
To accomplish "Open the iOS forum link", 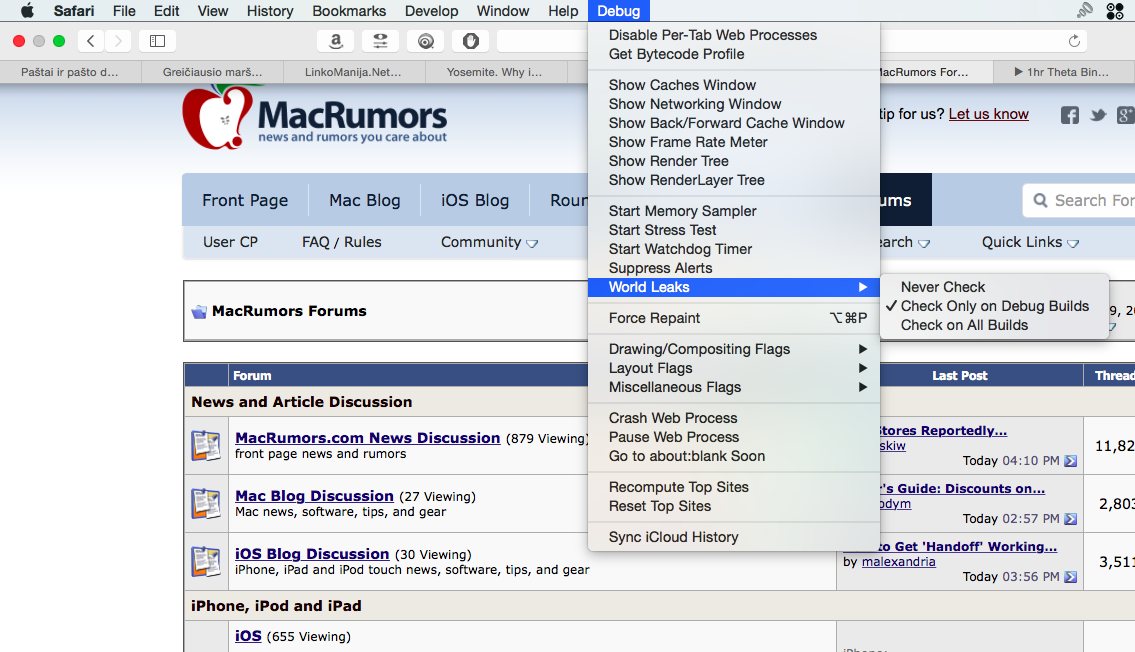I will coord(248,636).
